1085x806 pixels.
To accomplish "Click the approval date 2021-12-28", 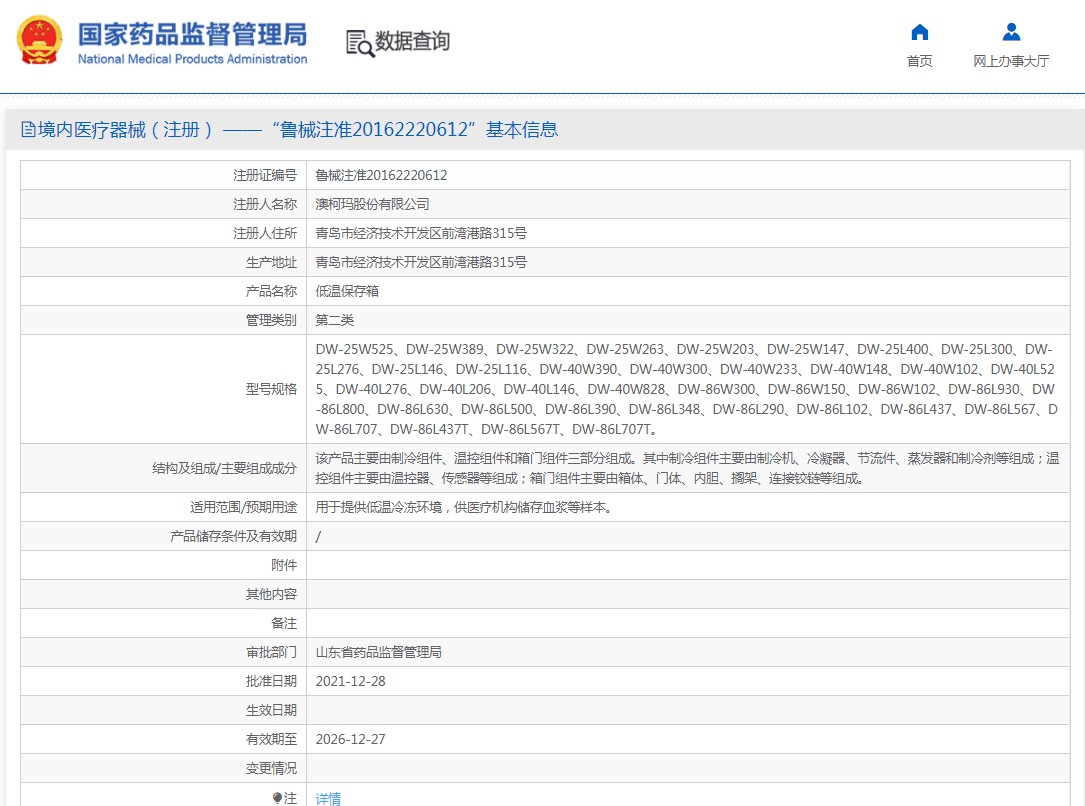I will [350, 681].
